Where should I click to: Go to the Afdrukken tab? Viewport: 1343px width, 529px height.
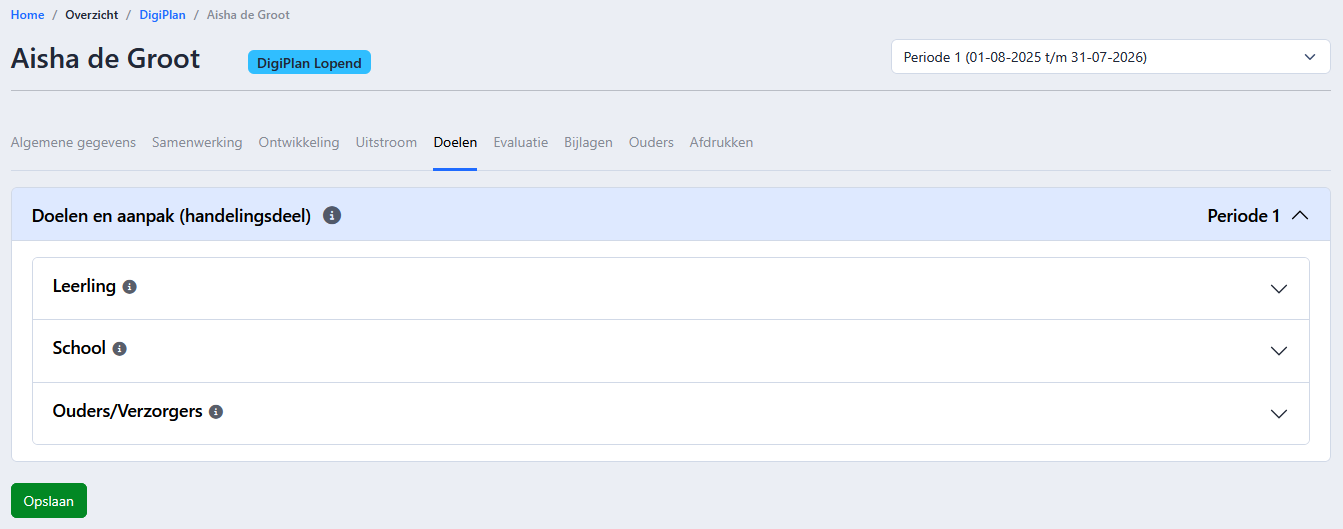pos(721,143)
